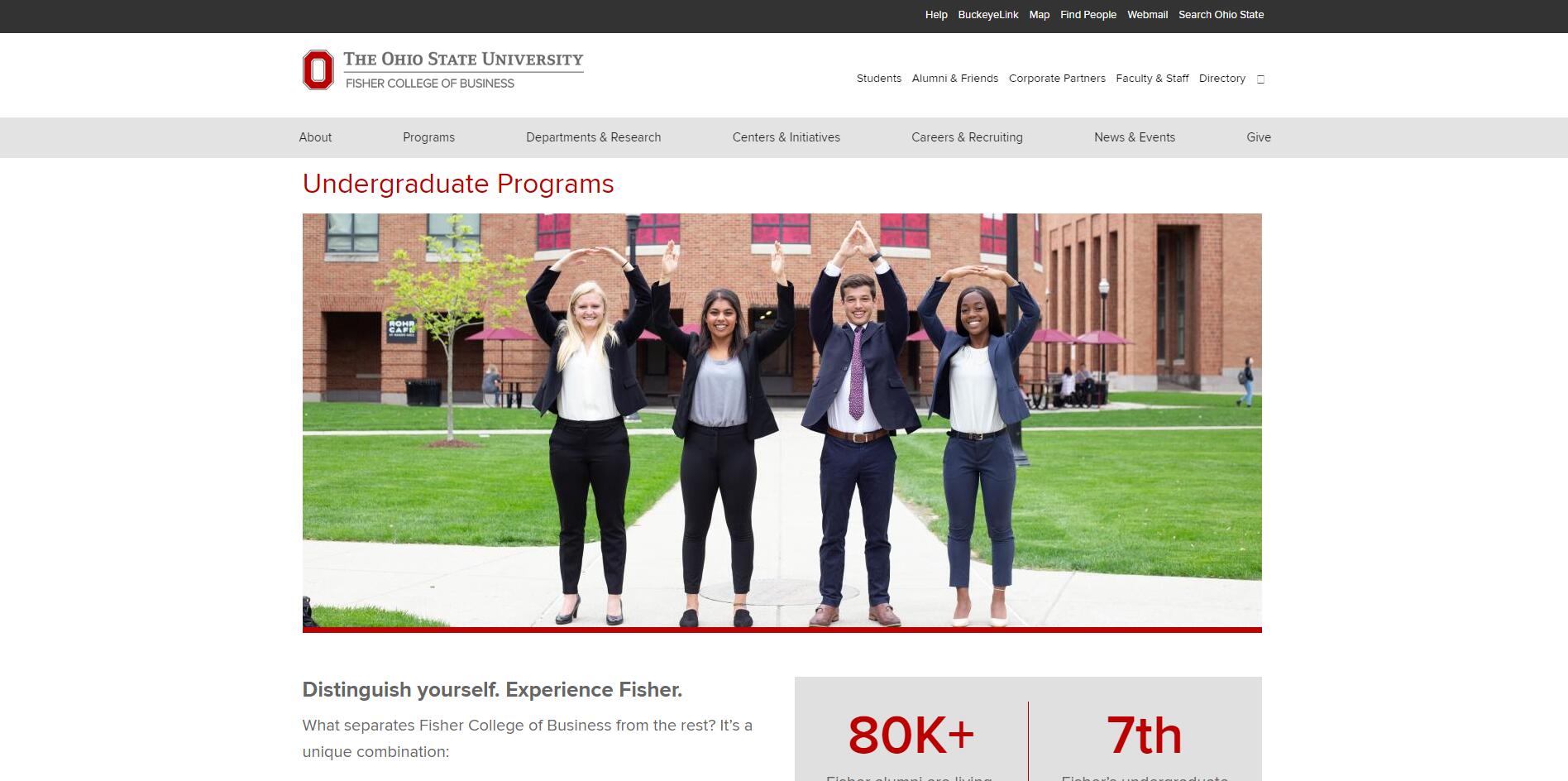Image resolution: width=1568 pixels, height=781 pixels.
Task: Open the Faculty & Staff link
Action: [1151, 79]
